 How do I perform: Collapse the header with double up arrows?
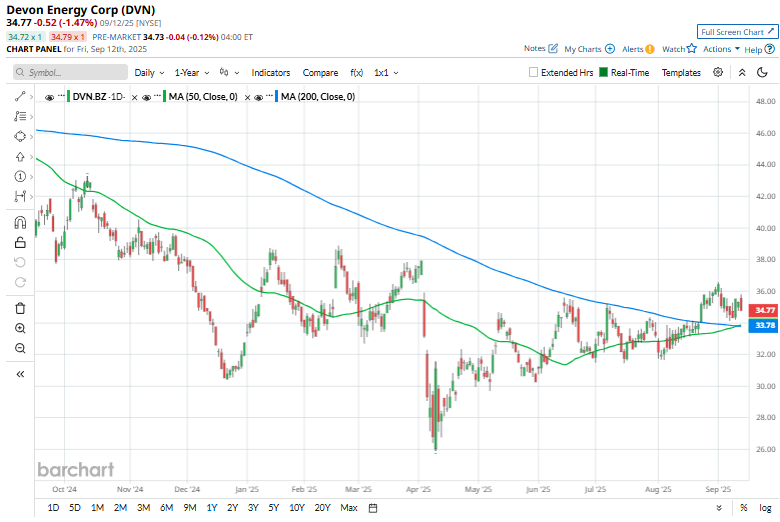point(742,72)
